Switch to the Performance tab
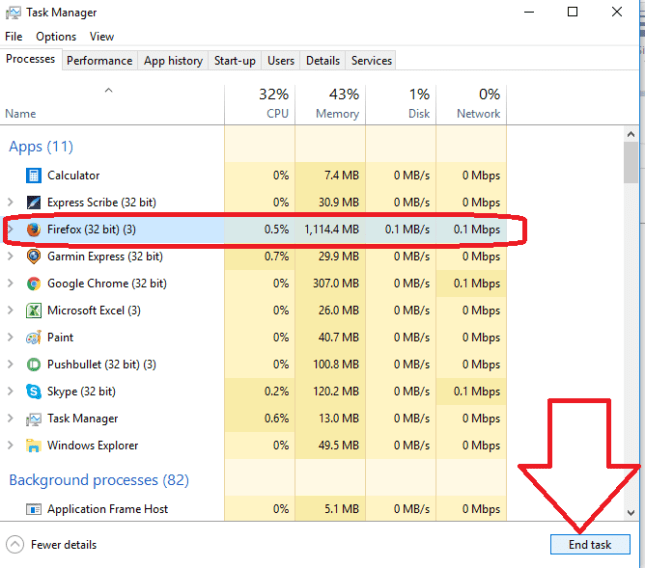This screenshot has height=568, width=645. point(100,61)
